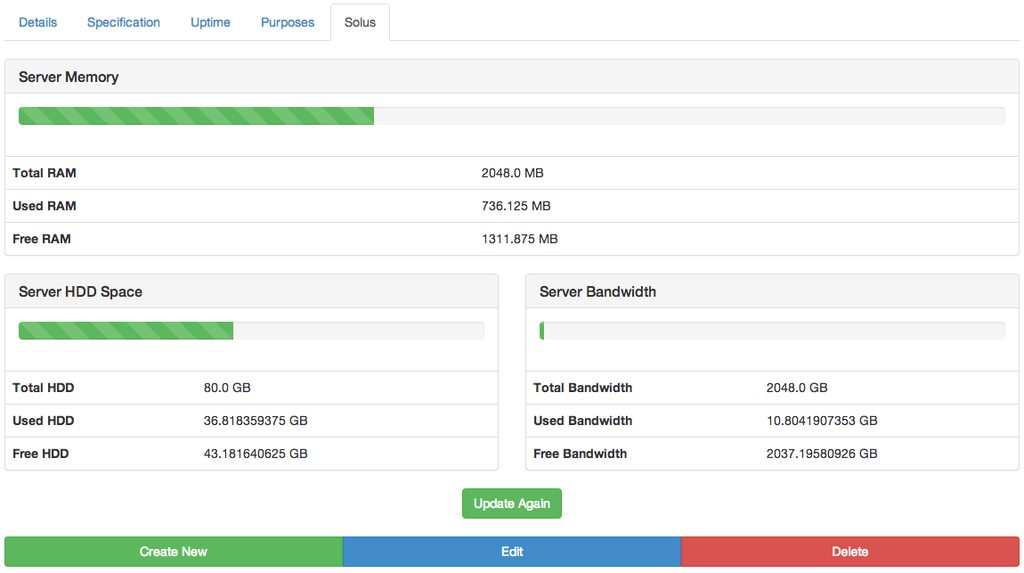Click the Server Memory panel heading
The width and height of the screenshot is (1024, 573).
(68, 77)
